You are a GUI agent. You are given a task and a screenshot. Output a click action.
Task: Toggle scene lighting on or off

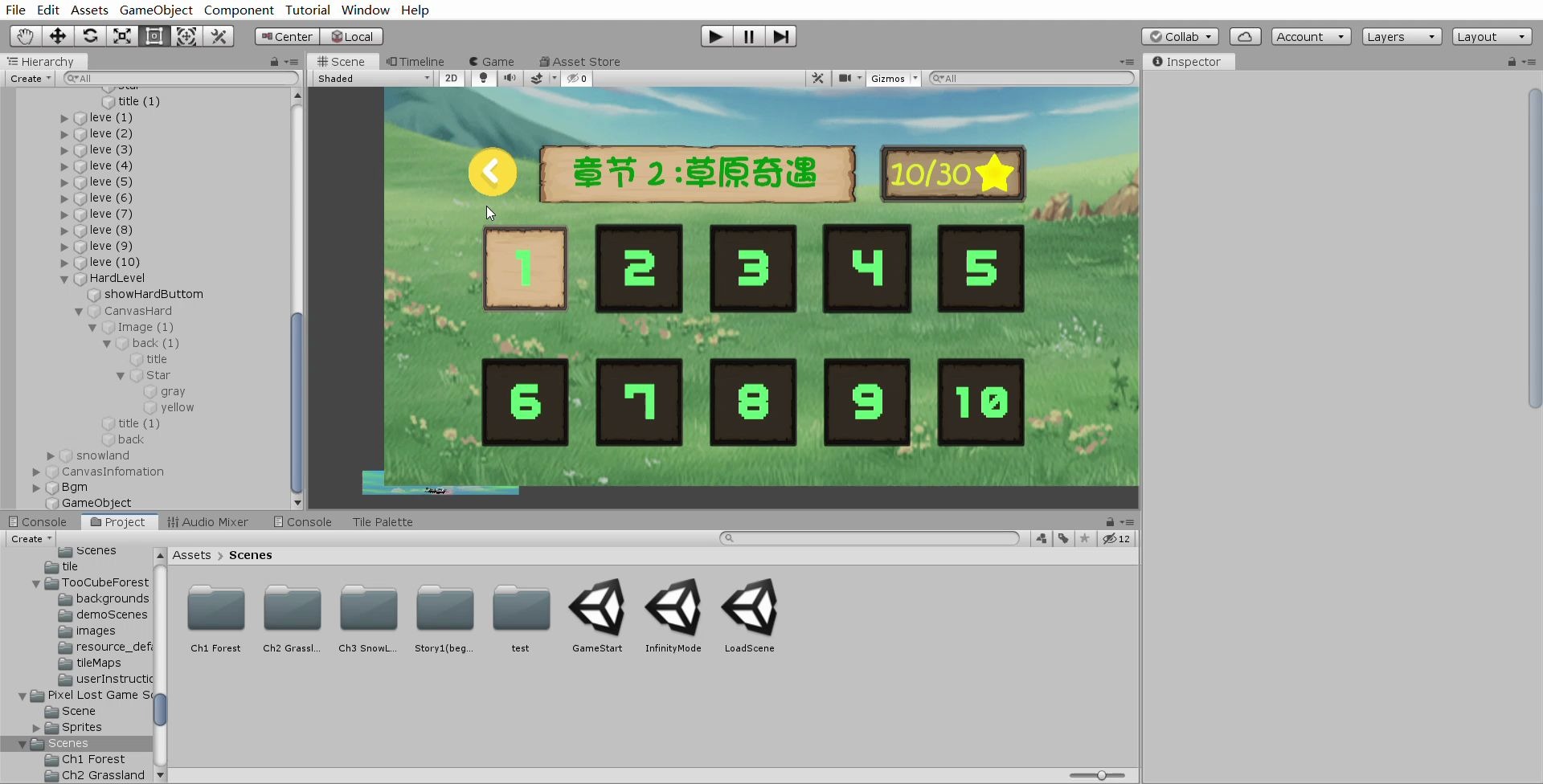click(x=483, y=79)
